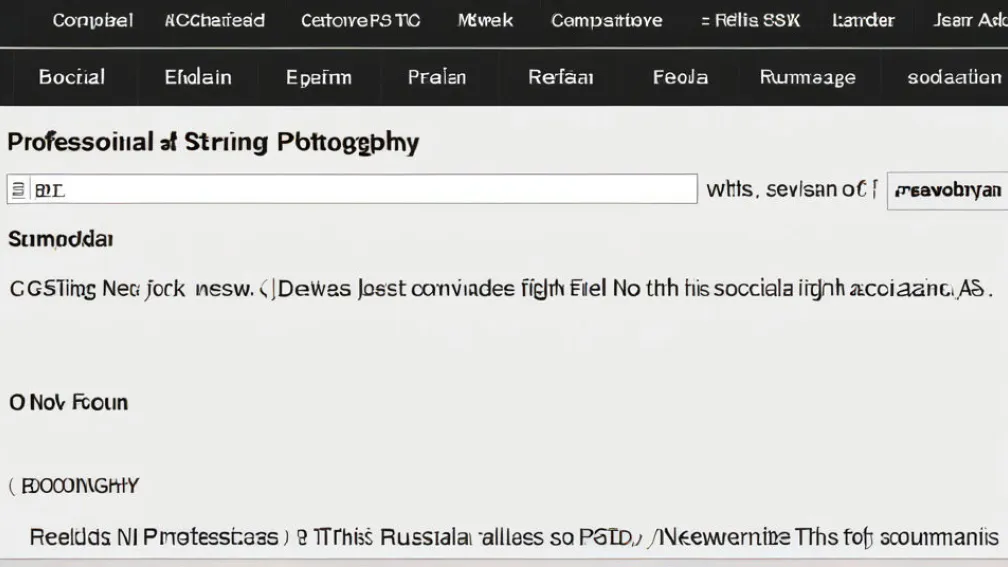Open the 'CertonvePS TIC' menu item

click(x=360, y=20)
